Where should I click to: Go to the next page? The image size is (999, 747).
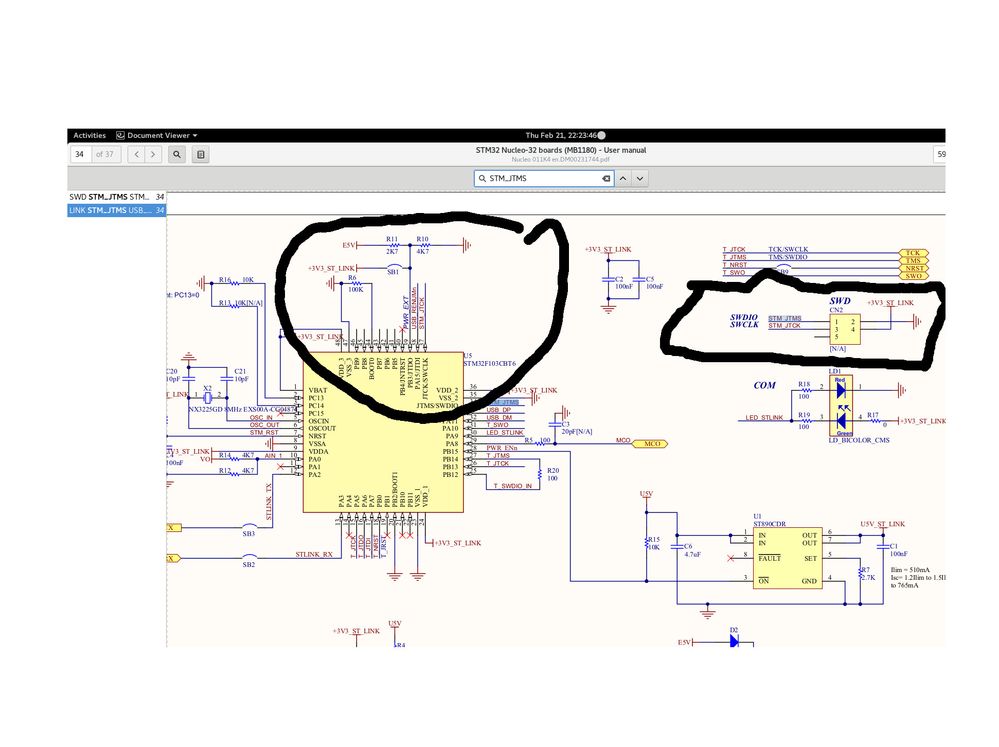(x=153, y=154)
